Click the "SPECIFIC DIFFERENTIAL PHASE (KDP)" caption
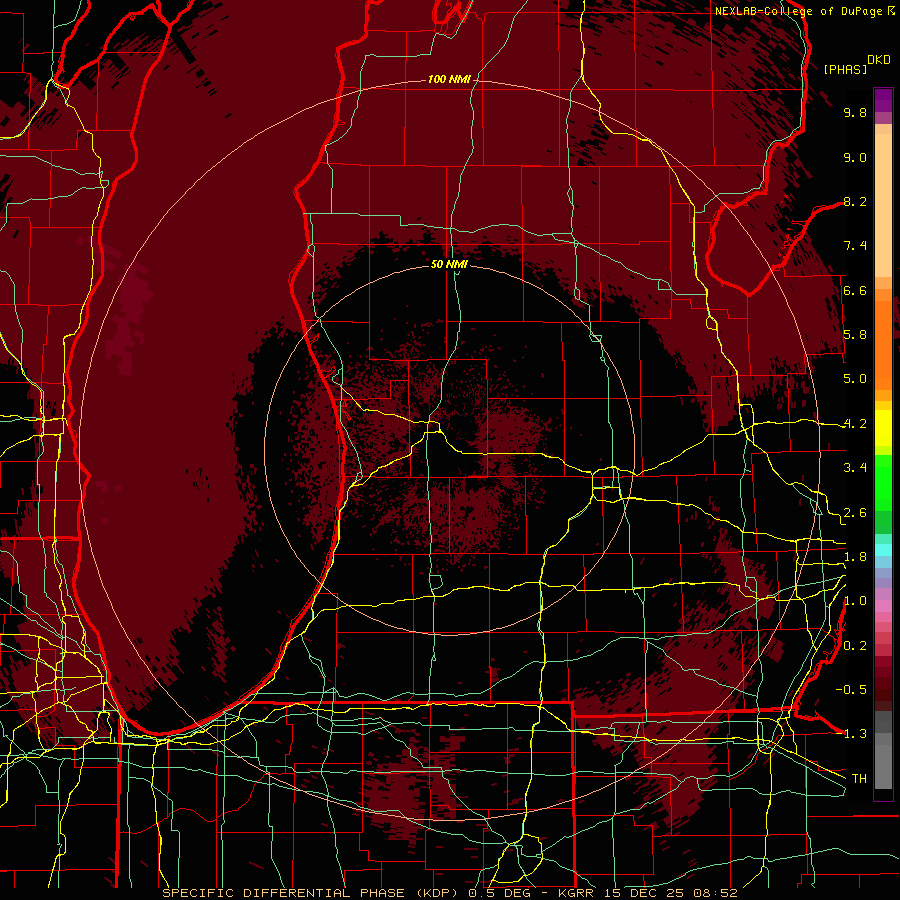Screen dimensions: 900x900 pos(312,893)
